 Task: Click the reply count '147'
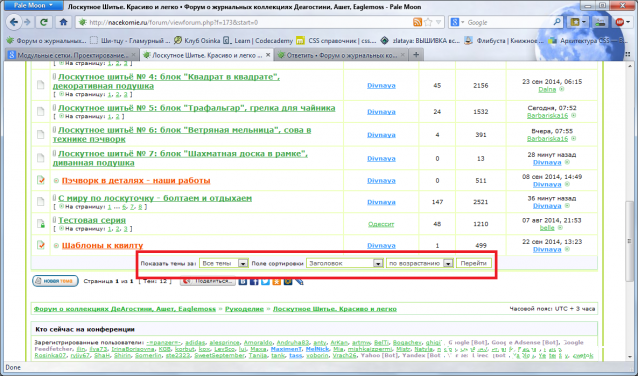pyautogui.click(x=437, y=202)
